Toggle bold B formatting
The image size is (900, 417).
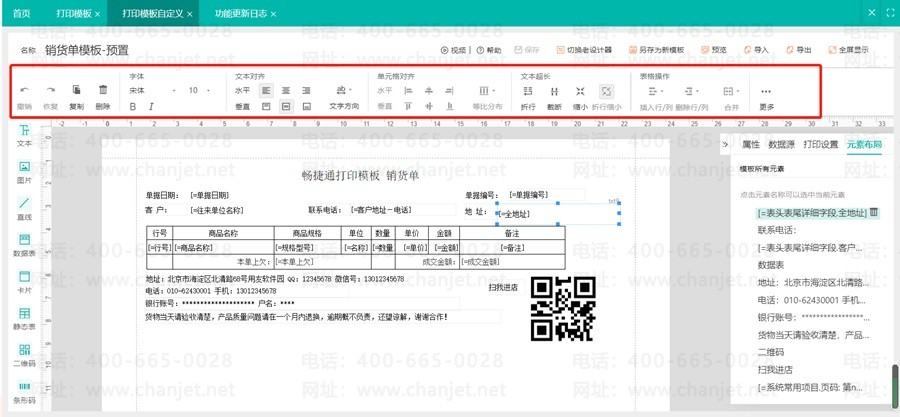tap(133, 106)
